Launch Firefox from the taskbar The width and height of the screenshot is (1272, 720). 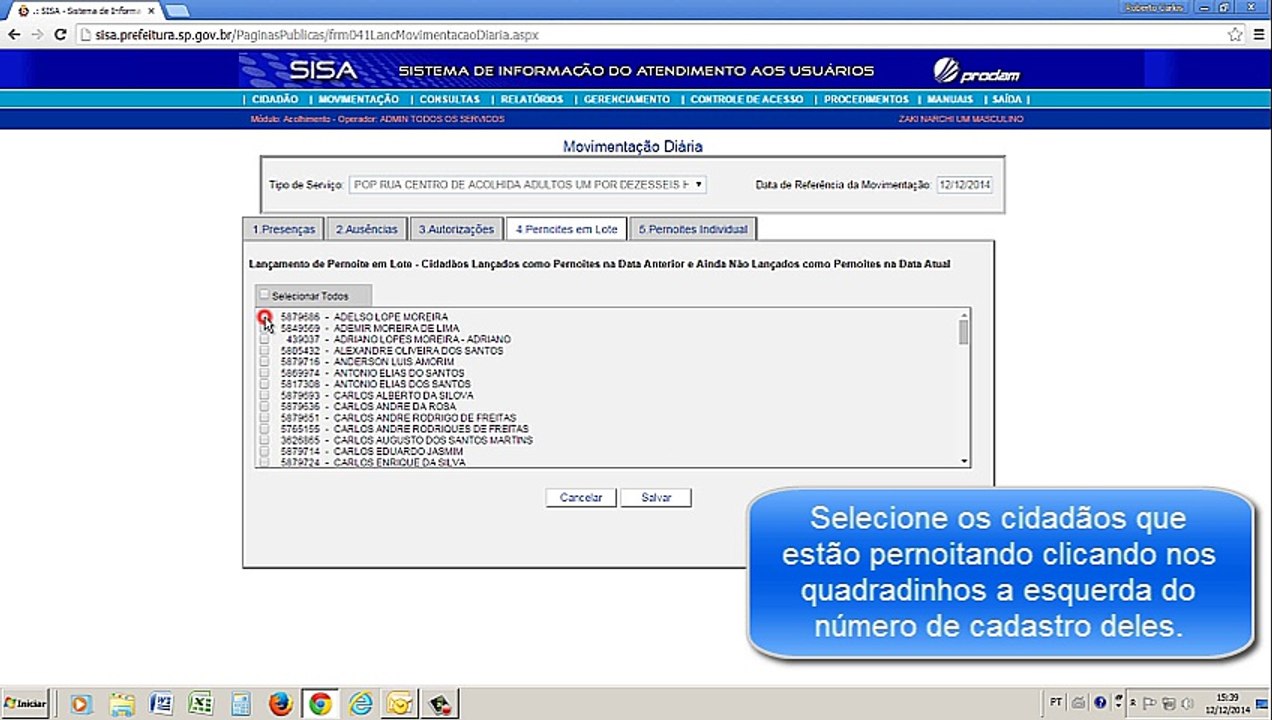pyautogui.click(x=281, y=704)
